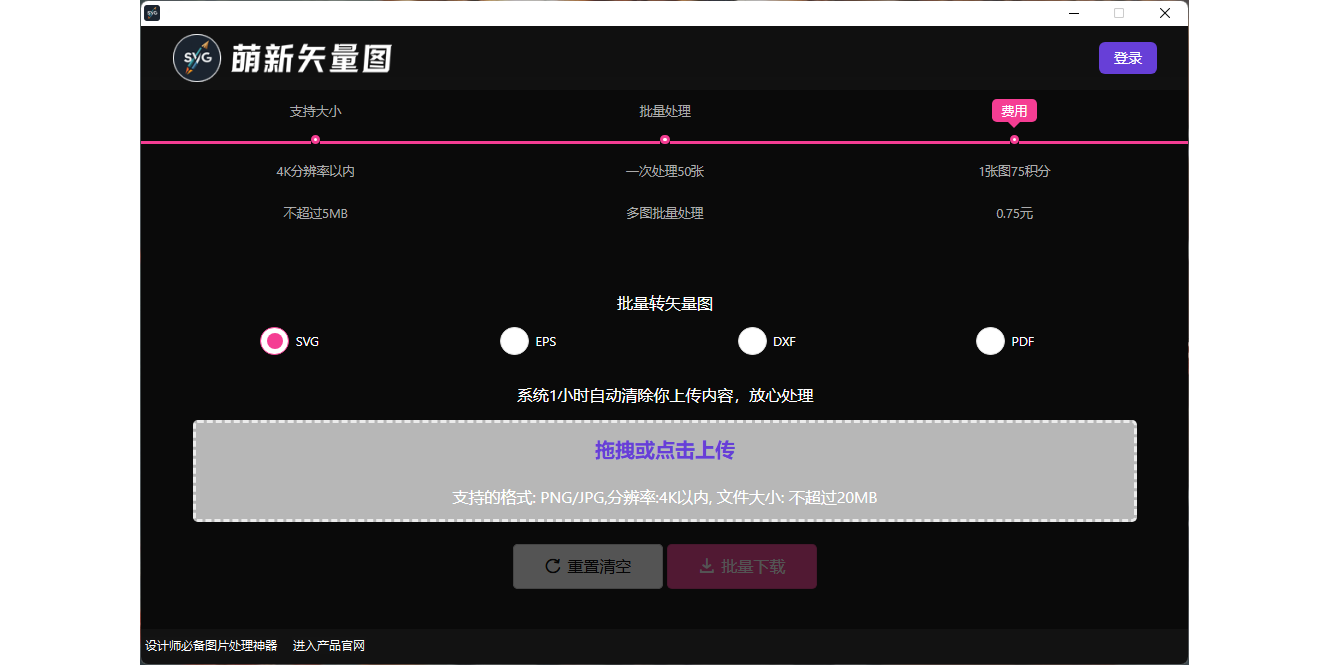Viewport: 1330px width, 665px height.
Task: Click the SVG logo icon in the header
Action: pyautogui.click(x=197, y=58)
